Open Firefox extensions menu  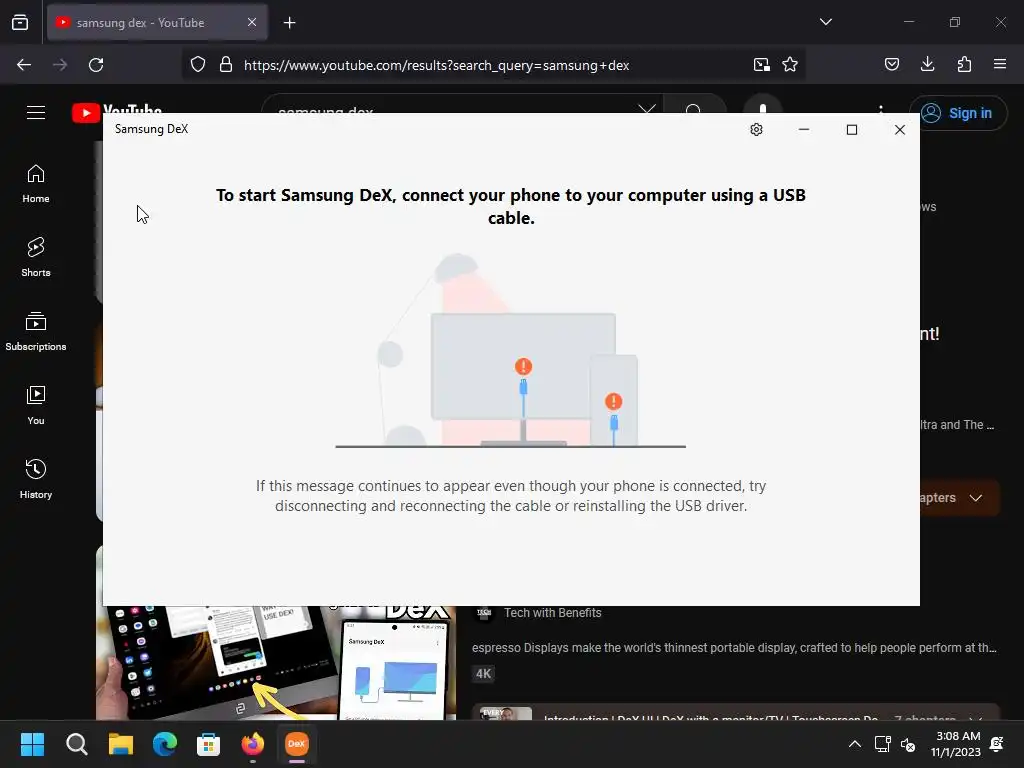click(x=964, y=64)
